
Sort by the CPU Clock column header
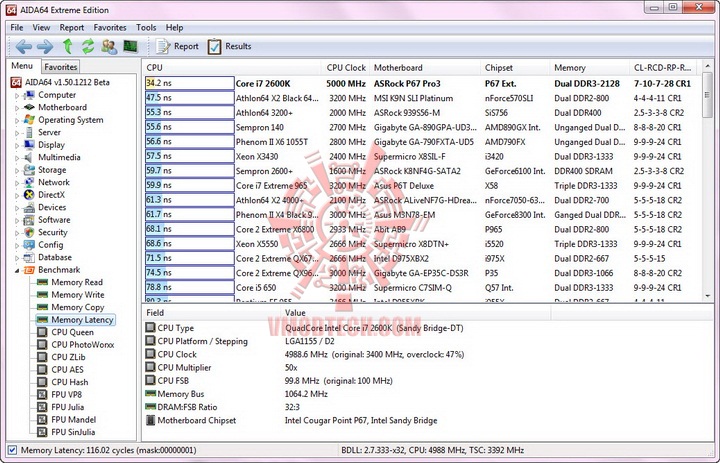[x=346, y=68]
